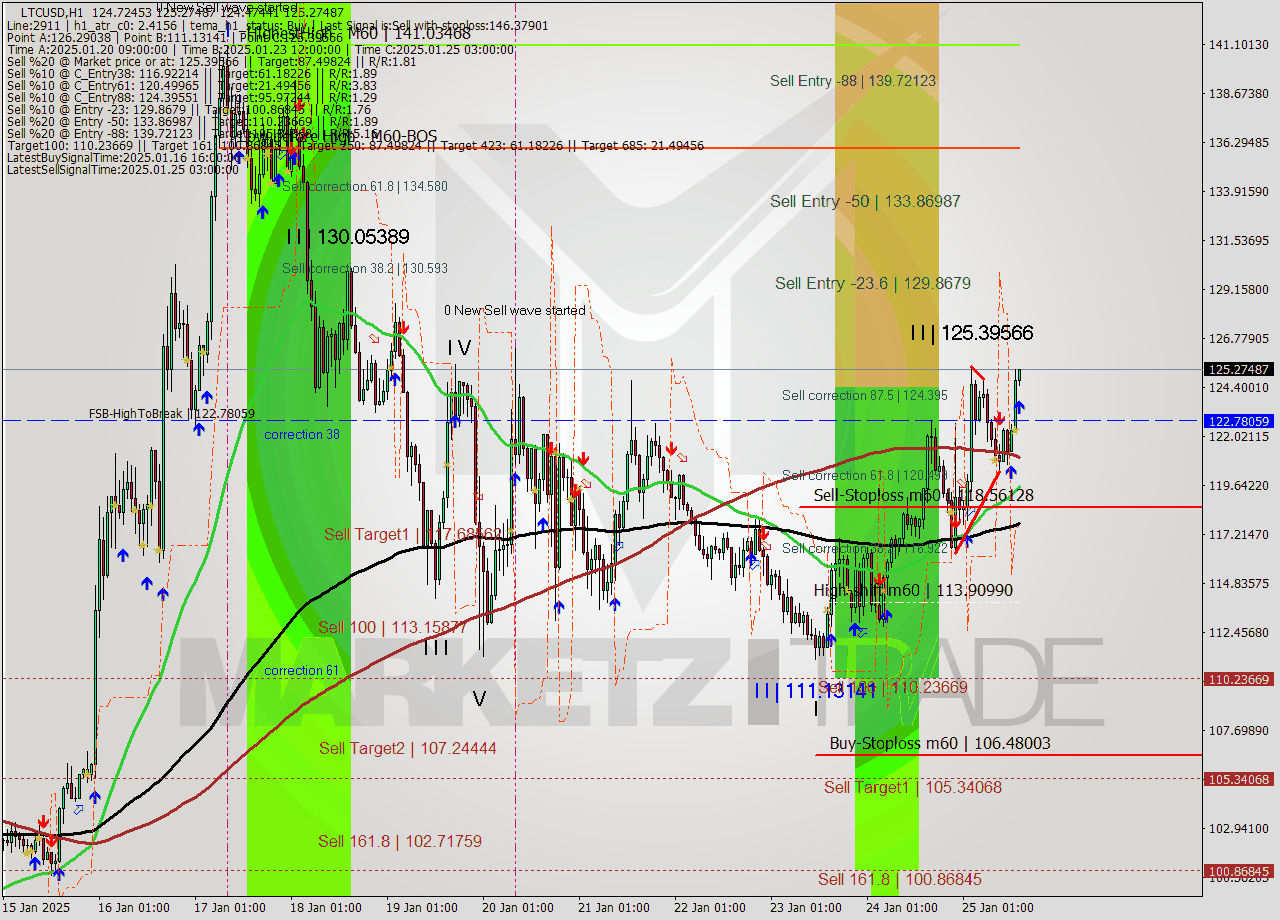
Task: Select 'Sell correction 38.2 | 130.593' label
Action: tap(365, 268)
